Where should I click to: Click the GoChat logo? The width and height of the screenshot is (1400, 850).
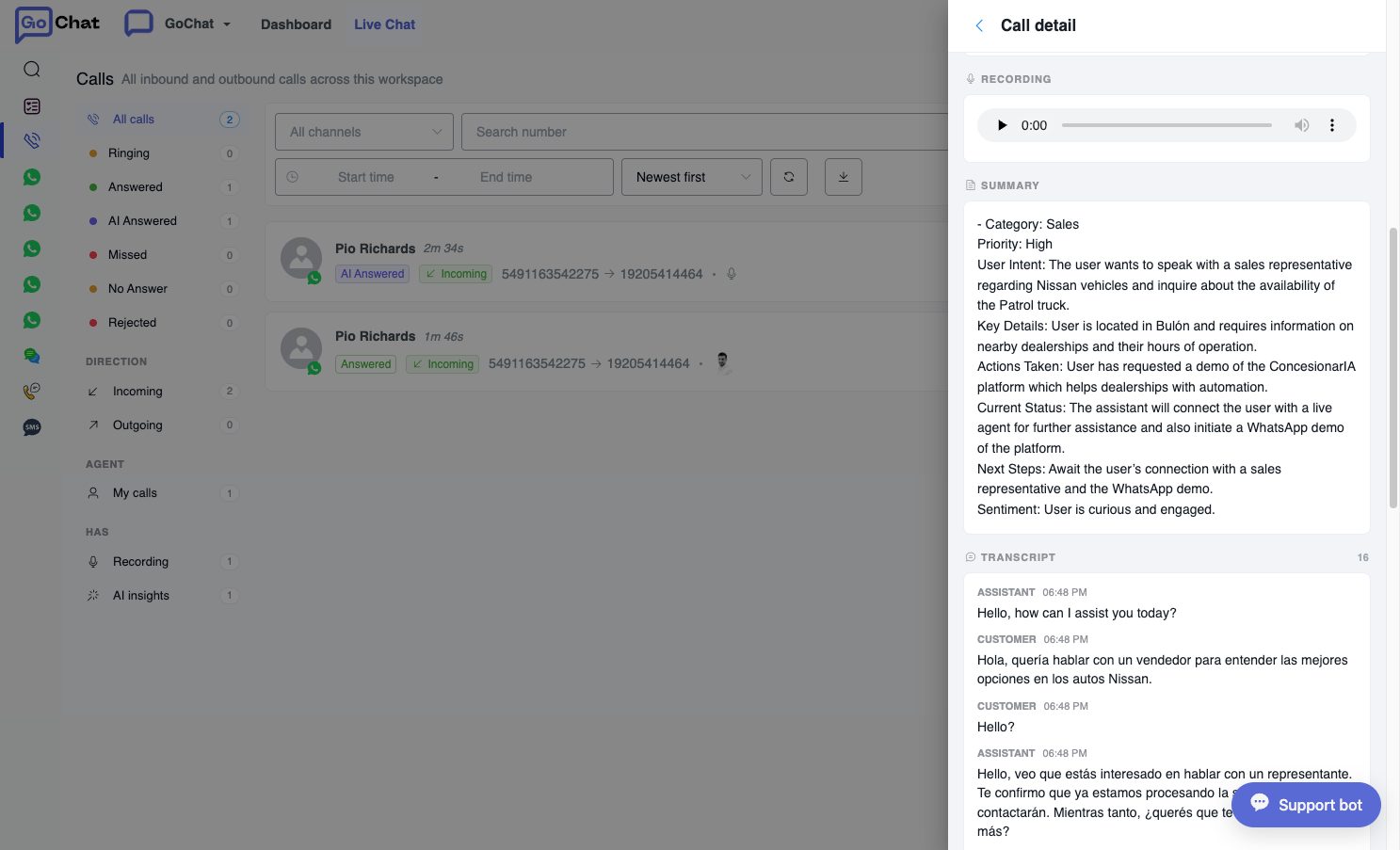point(56,24)
